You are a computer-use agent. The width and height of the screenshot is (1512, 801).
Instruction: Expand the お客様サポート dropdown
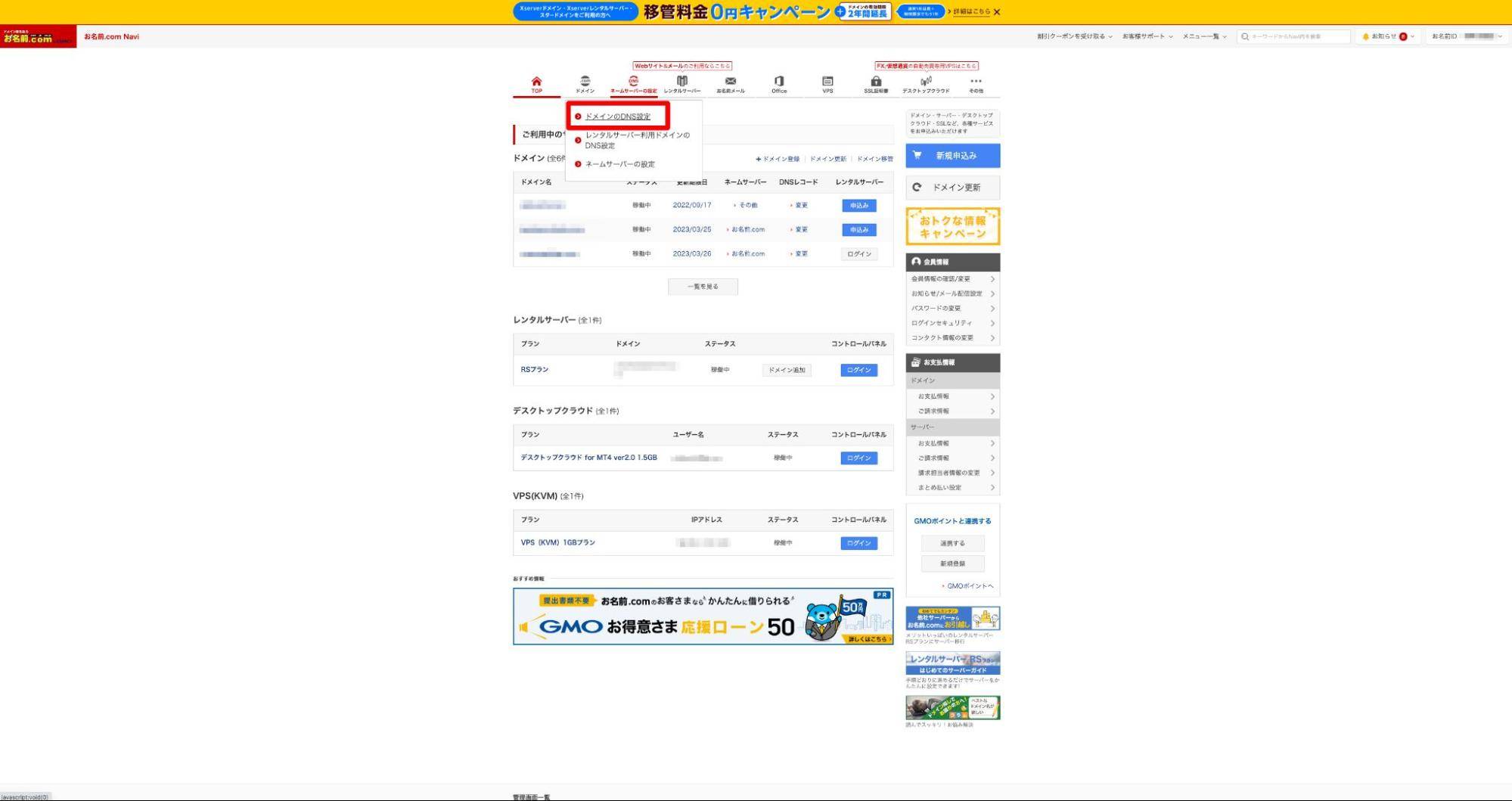[x=1147, y=36]
